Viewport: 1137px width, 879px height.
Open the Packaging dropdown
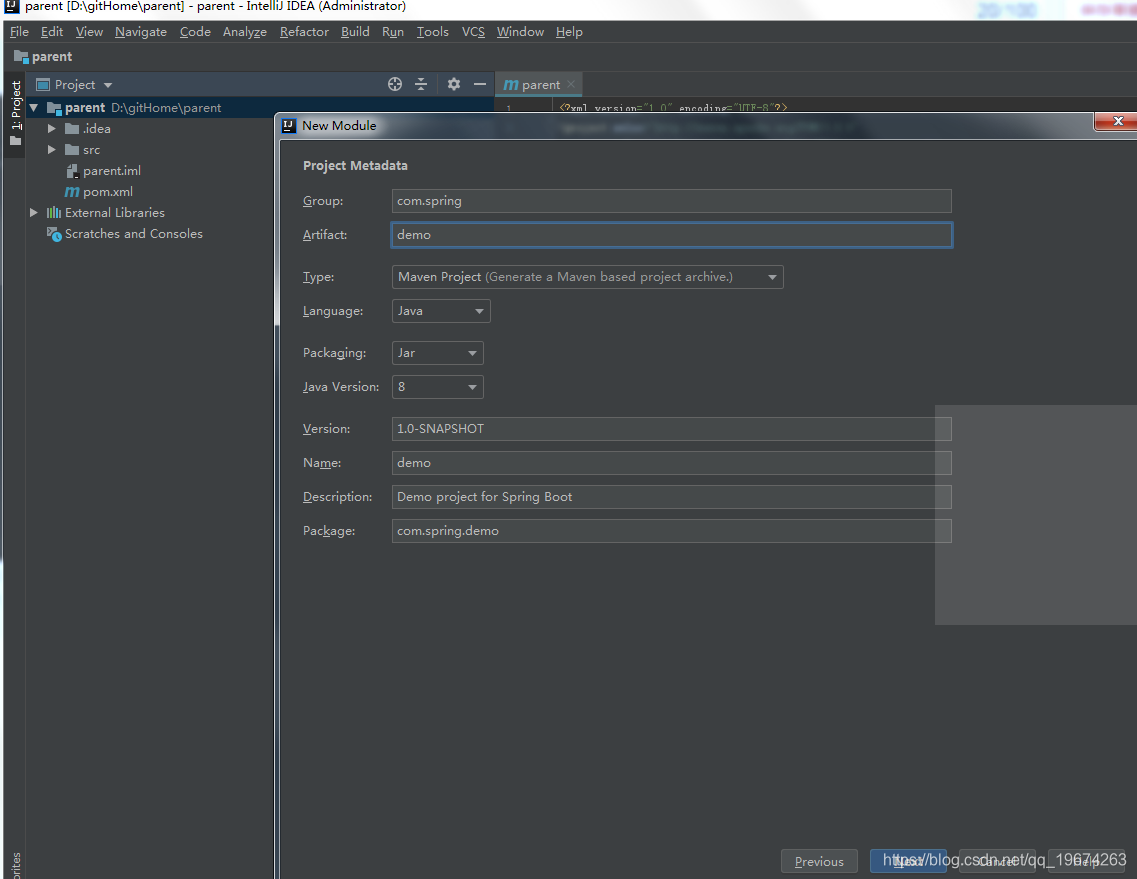click(x=437, y=353)
